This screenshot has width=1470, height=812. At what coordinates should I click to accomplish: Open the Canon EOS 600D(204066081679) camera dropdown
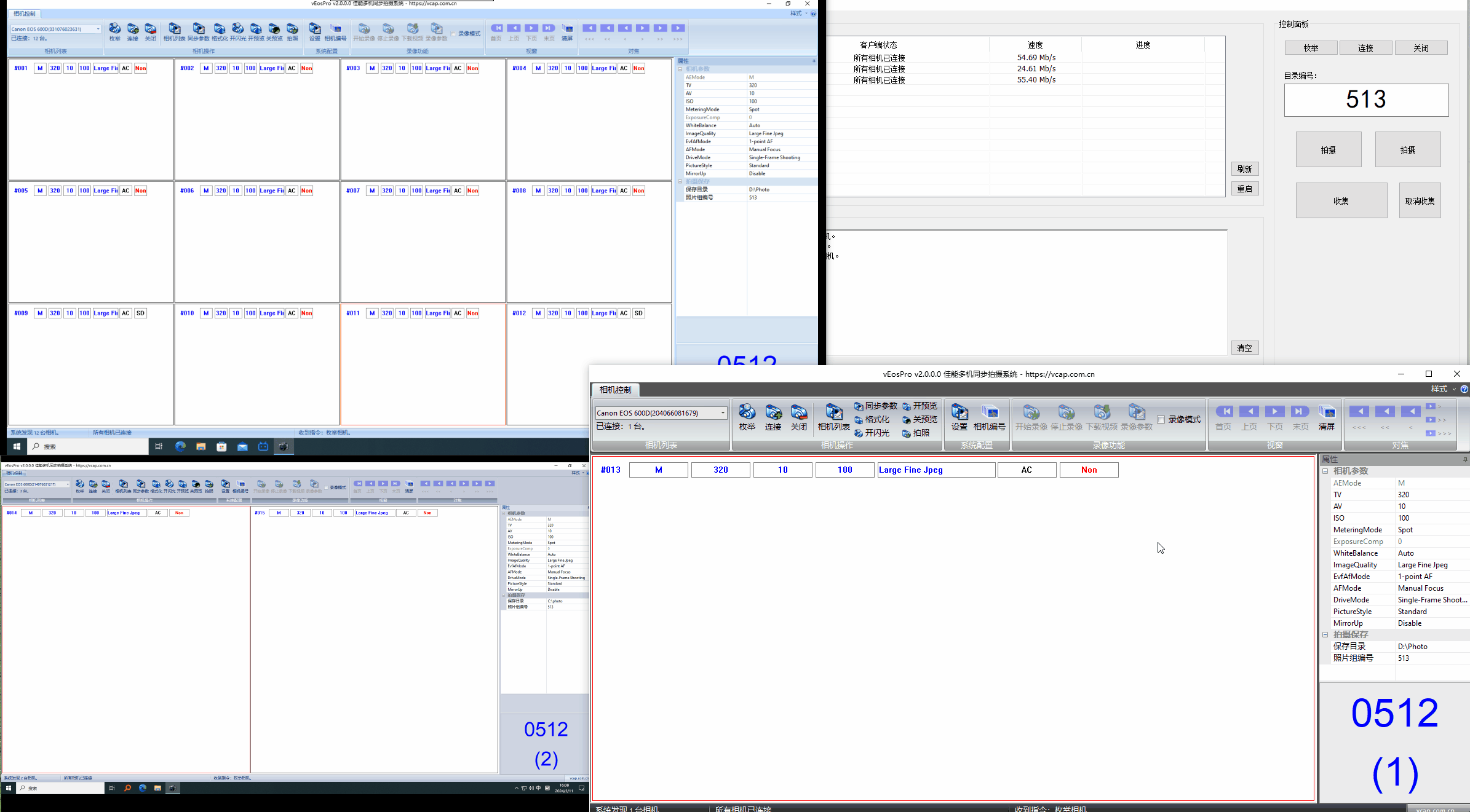click(723, 413)
